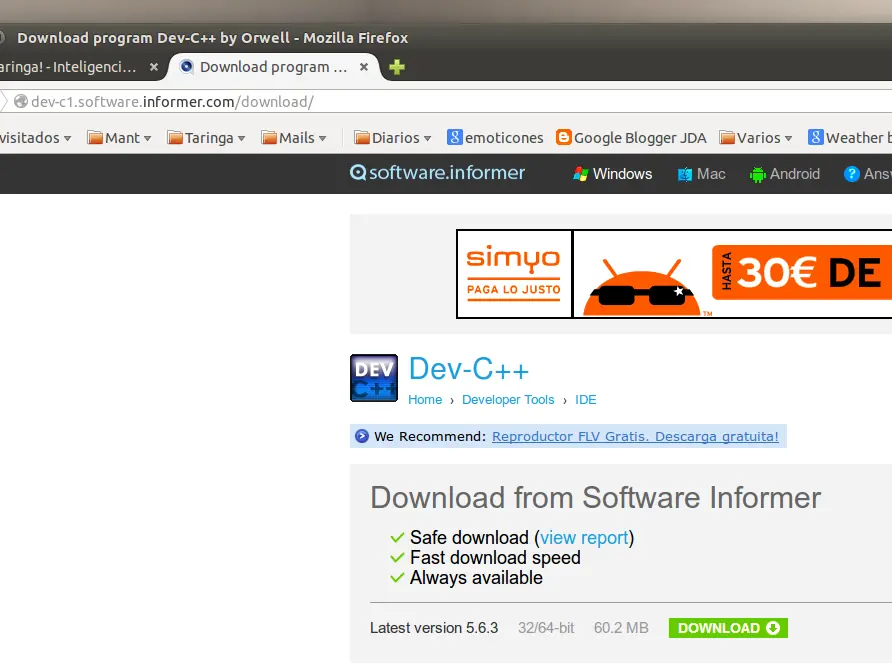Click the software.informer magnifier logo icon
This screenshot has width=892, height=668.
pyautogui.click(x=358, y=172)
